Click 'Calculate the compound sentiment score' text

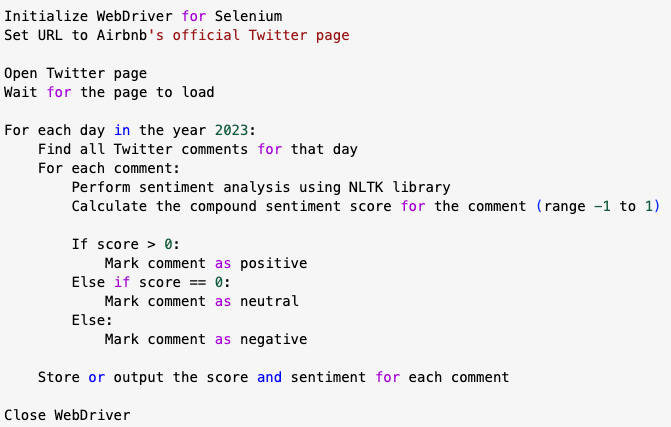(x=232, y=206)
